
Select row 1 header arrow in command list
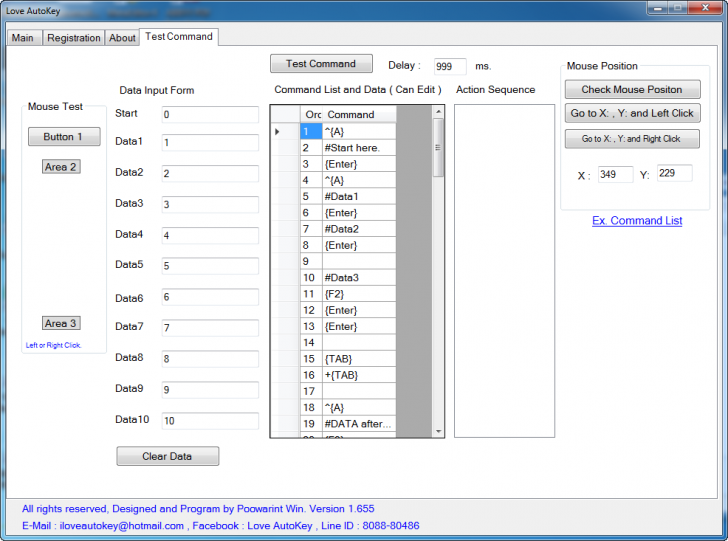[285, 131]
